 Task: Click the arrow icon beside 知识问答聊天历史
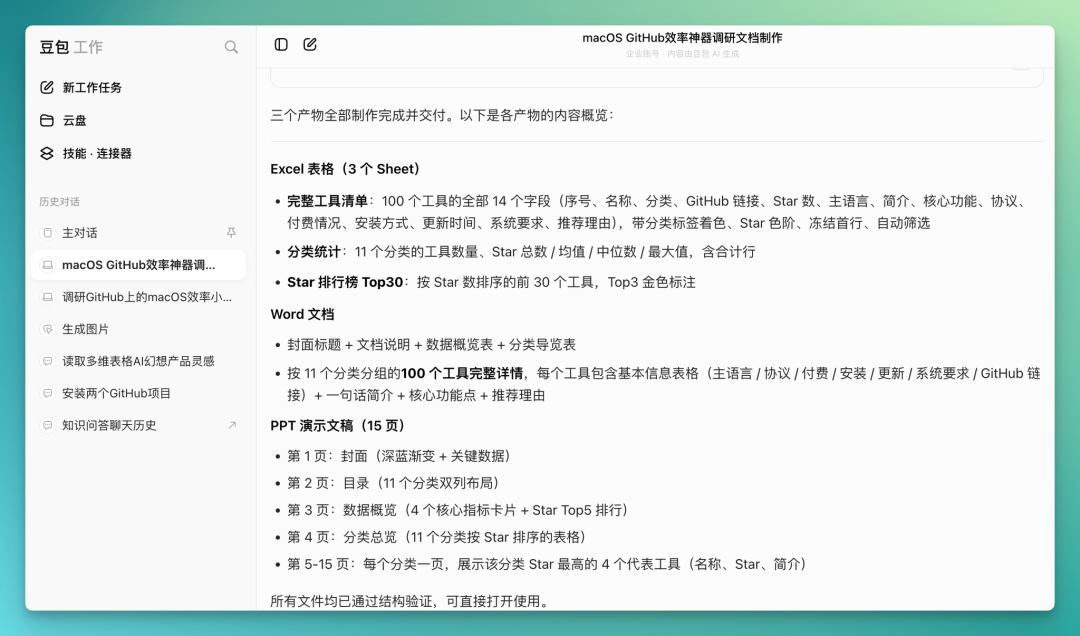click(232, 425)
